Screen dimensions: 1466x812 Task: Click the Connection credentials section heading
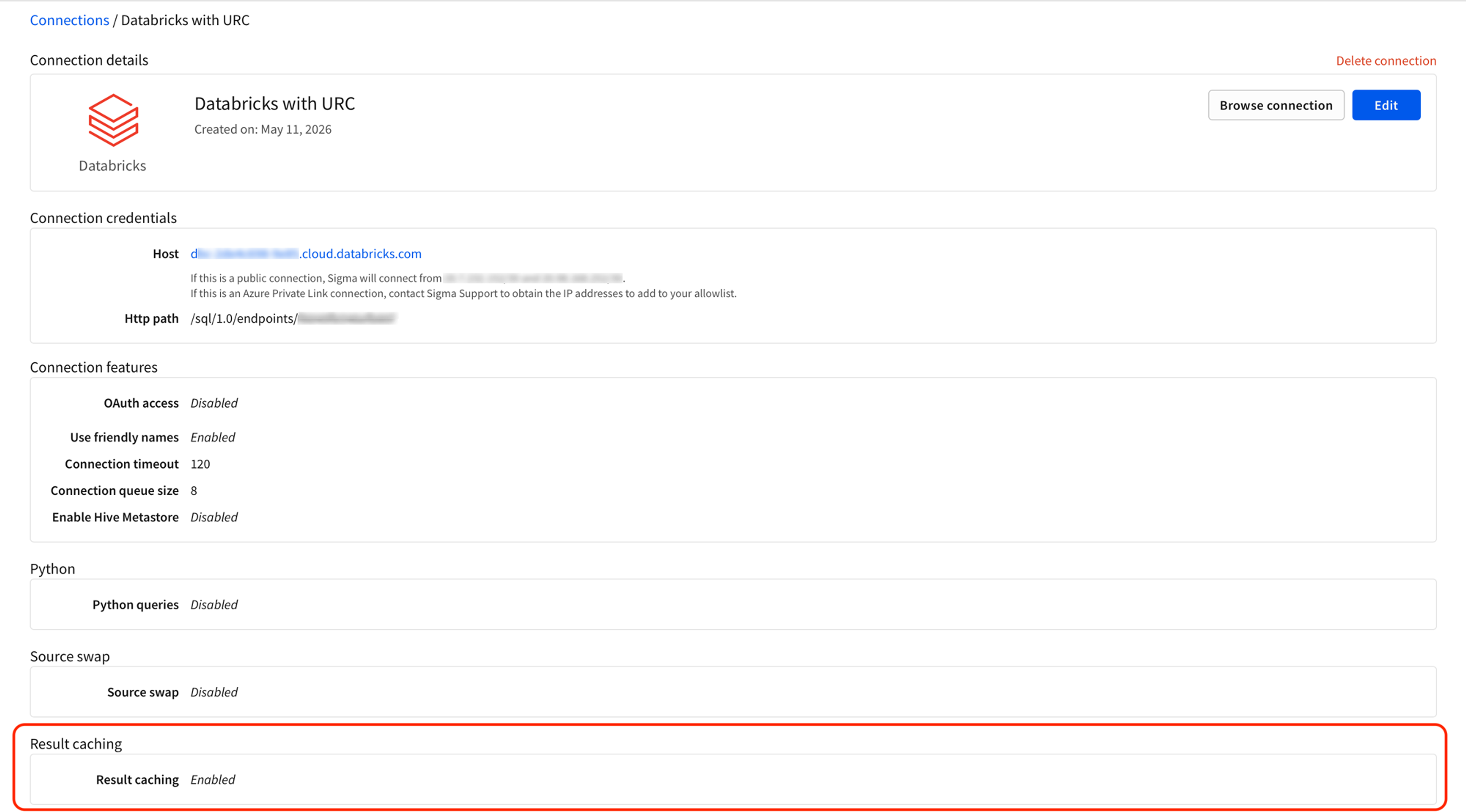(103, 218)
